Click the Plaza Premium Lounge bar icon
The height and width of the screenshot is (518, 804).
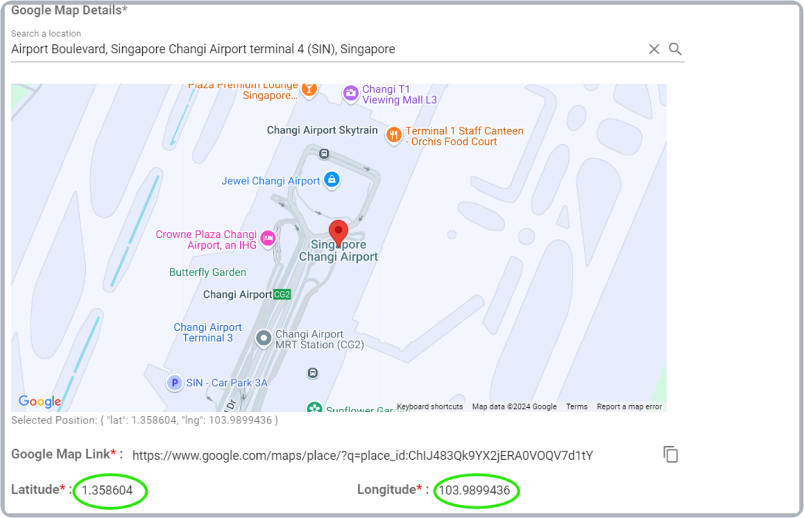tap(309, 90)
